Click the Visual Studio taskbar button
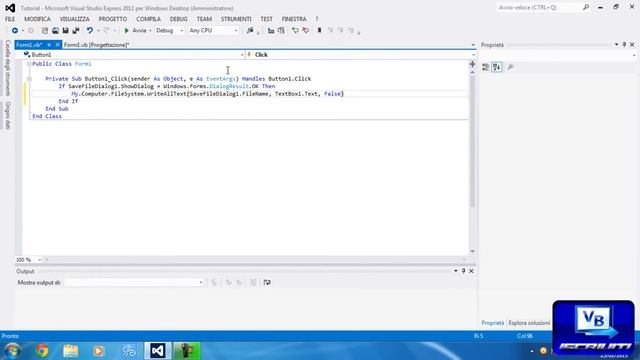The height and width of the screenshot is (360, 640). pyautogui.click(x=158, y=351)
